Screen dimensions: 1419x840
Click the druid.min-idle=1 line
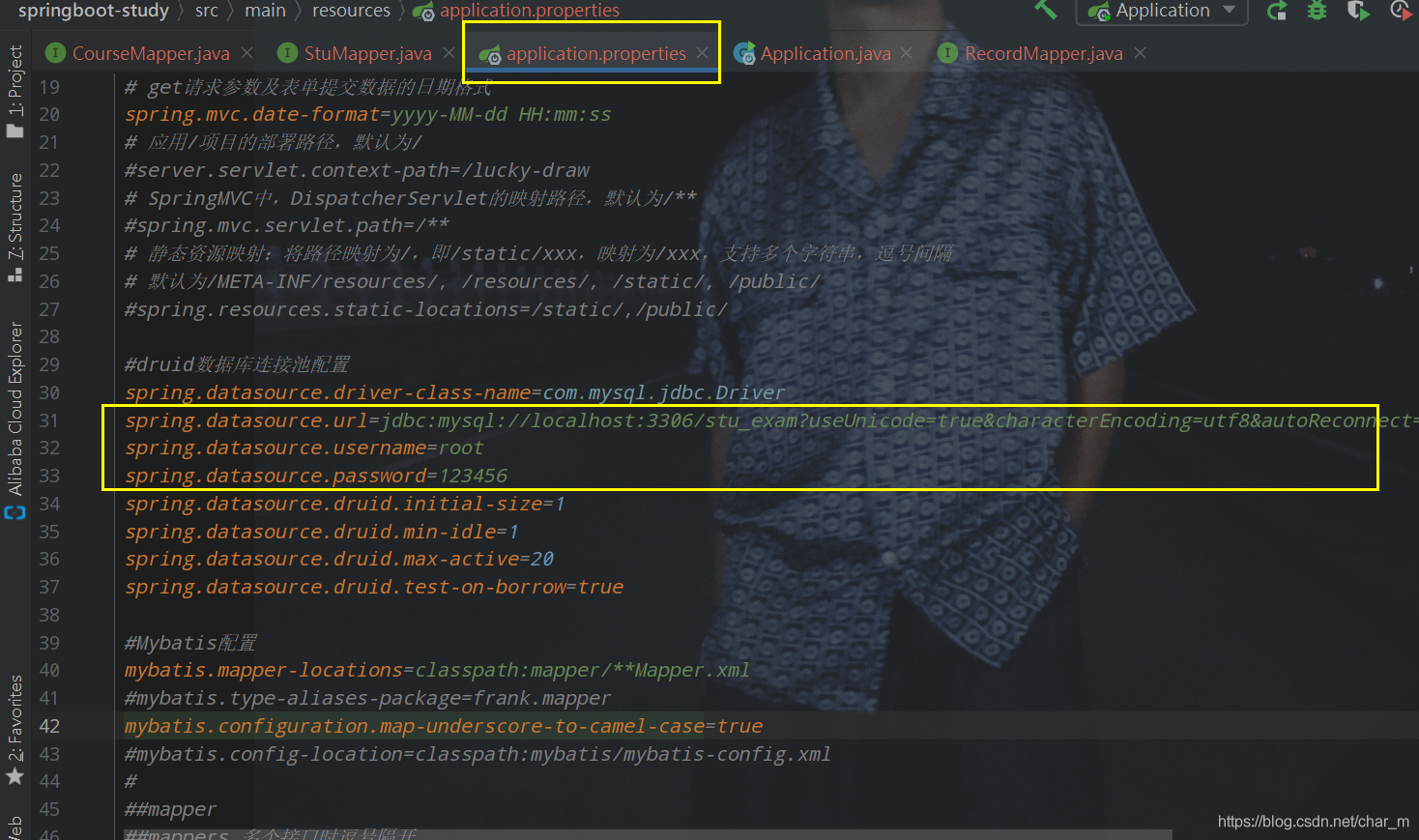tap(322, 532)
